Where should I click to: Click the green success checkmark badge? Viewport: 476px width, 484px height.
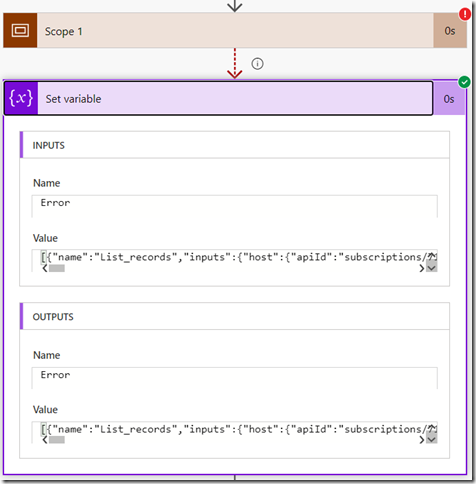464,82
